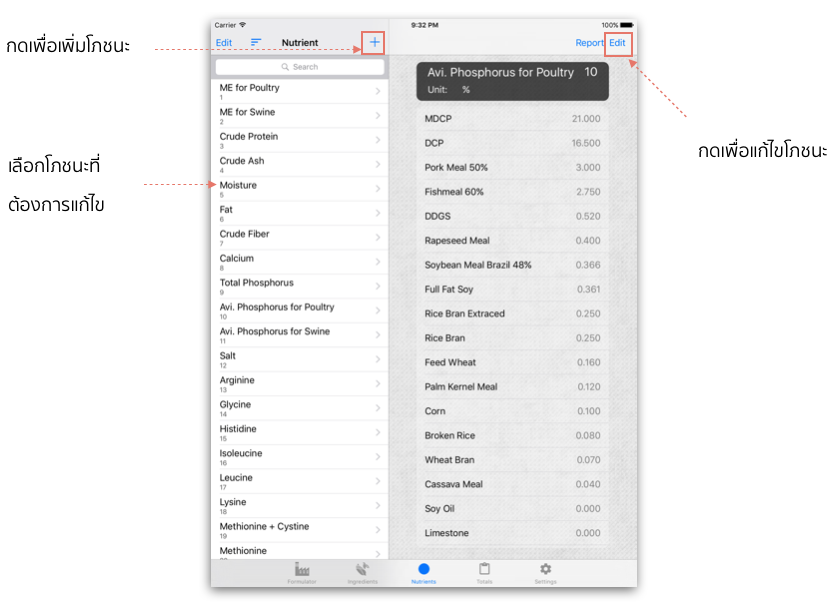Select the MDCP ingredient row
Image resolution: width=837 pixels, height=605 pixels.
(x=512, y=119)
